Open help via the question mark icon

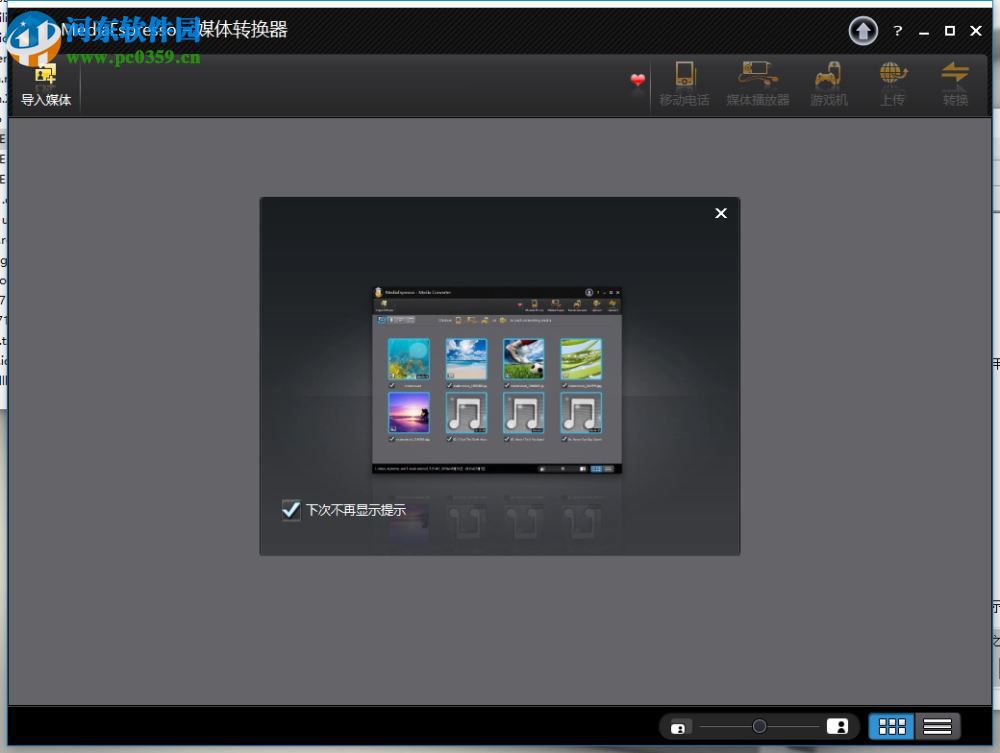[x=897, y=31]
